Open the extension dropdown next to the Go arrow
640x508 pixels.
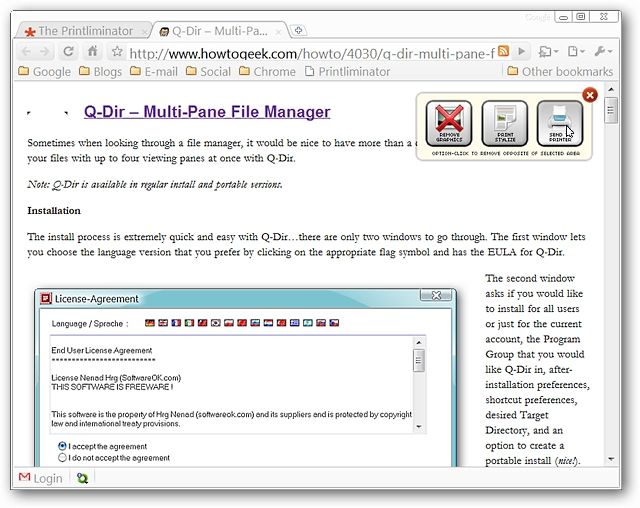[x=548, y=51]
